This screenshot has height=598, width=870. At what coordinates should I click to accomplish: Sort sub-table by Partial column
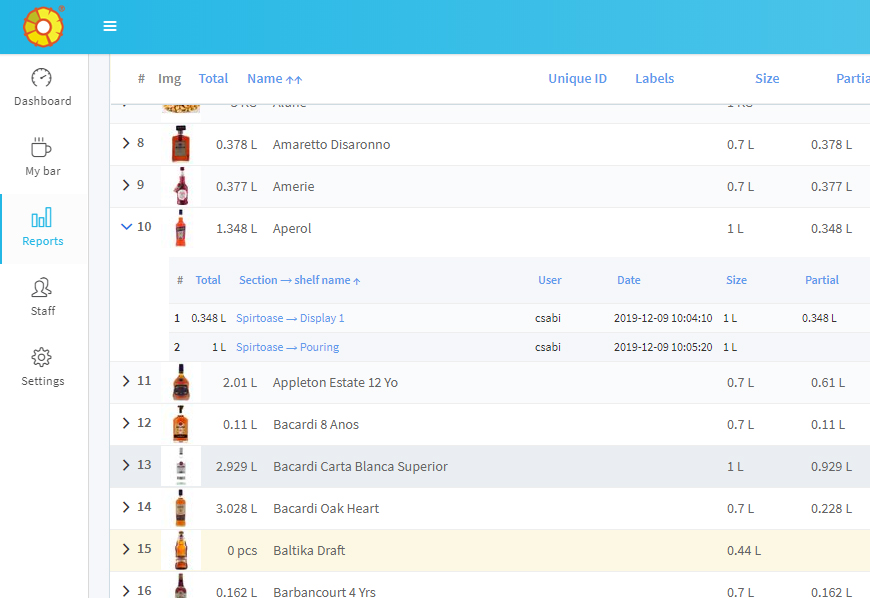[822, 280]
